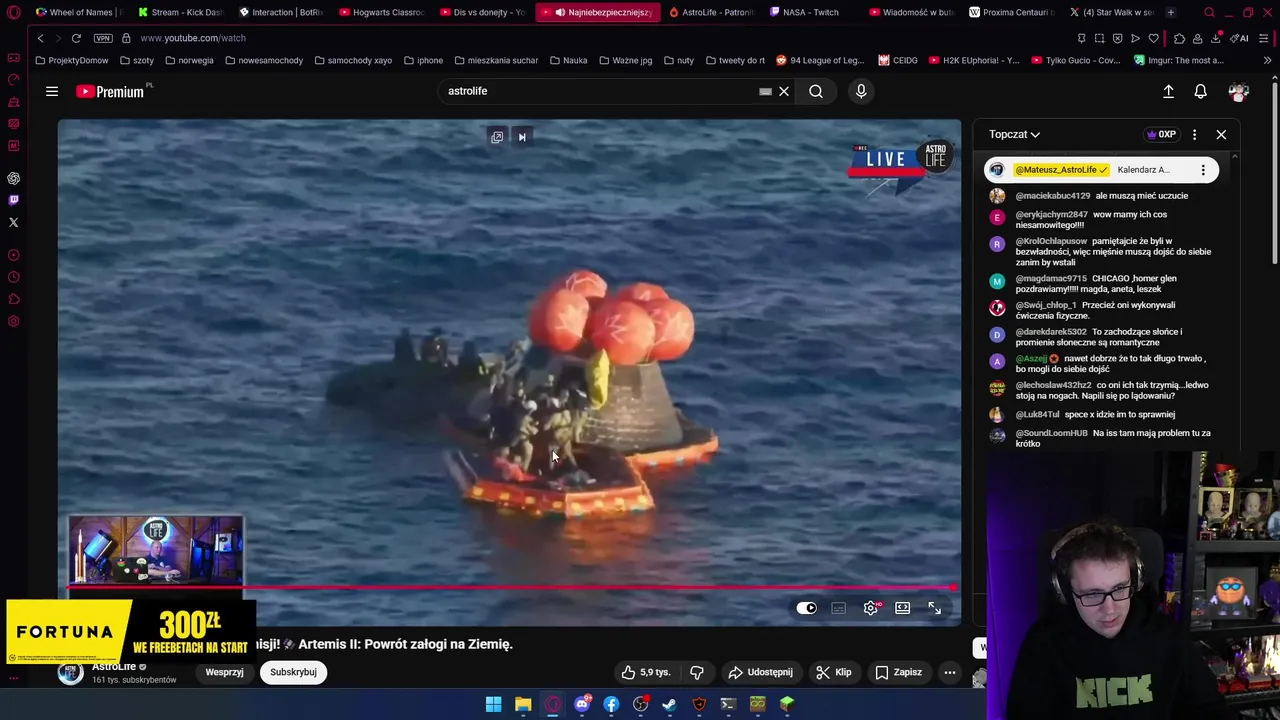The height and width of the screenshot is (720, 1280).
Task: Switch the player to theater mode
Action: click(903, 608)
